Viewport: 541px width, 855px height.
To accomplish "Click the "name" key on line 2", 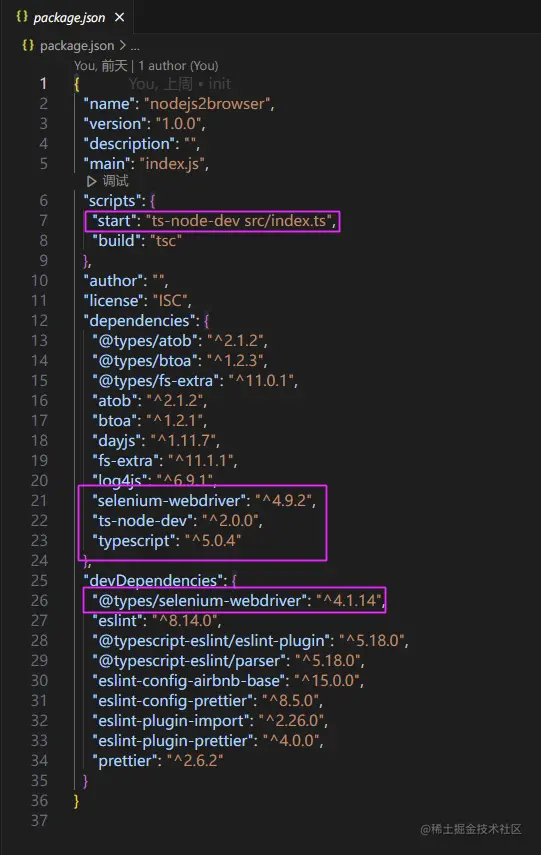I will coord(110,104).
